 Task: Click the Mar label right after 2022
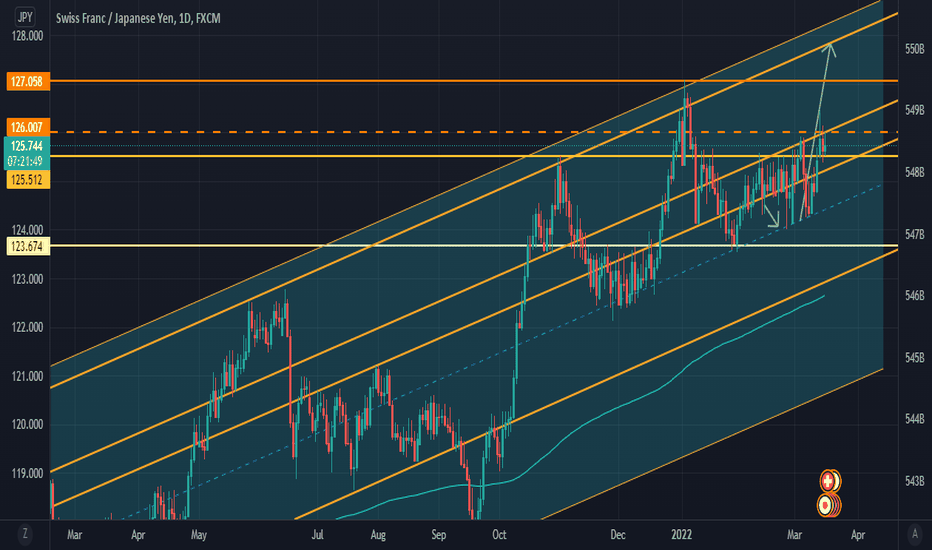click(x=794, y=535)
